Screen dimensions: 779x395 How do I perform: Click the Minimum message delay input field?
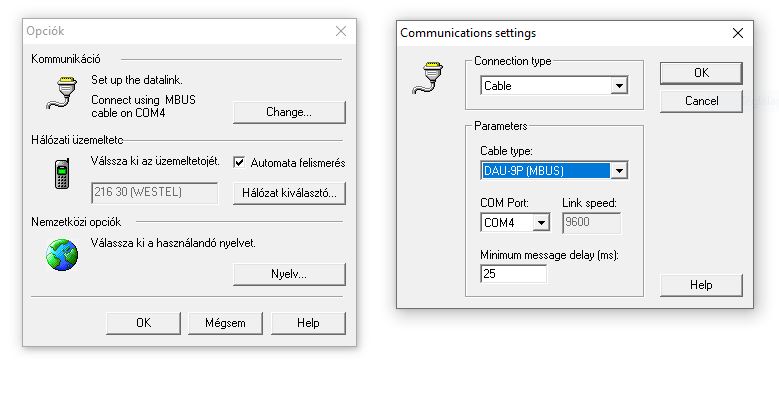click(514, 274)
